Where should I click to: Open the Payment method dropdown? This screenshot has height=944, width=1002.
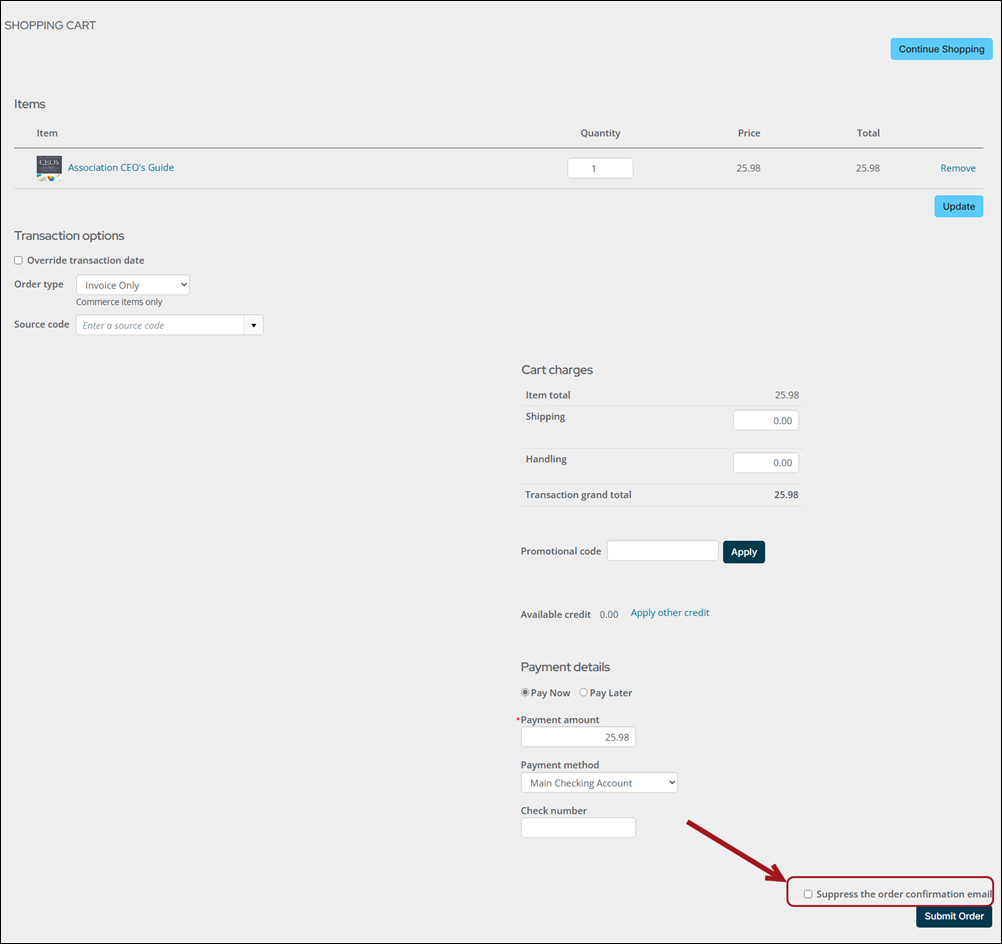pyautogui.click(x=599, y=783)
